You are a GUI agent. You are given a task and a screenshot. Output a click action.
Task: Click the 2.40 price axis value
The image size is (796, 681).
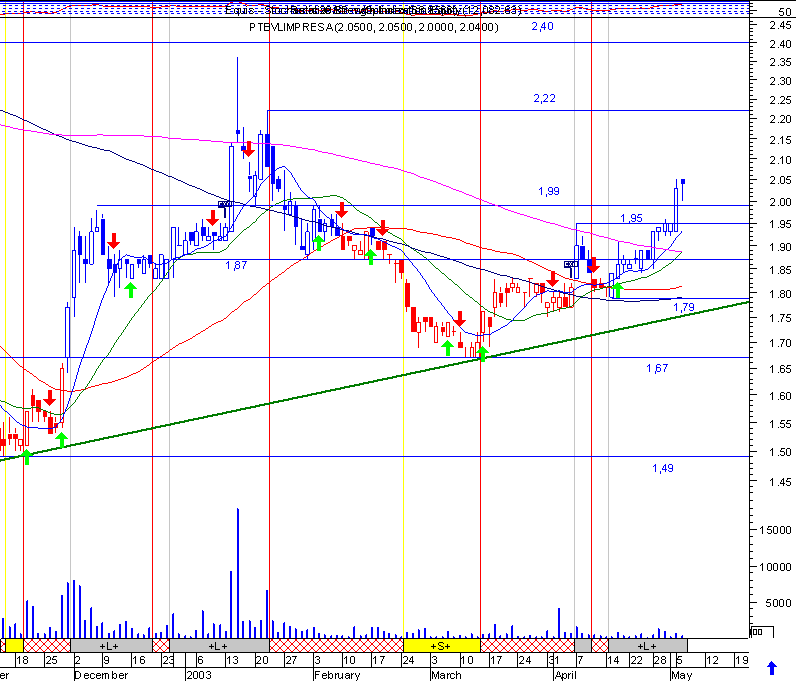coord(780,44)
